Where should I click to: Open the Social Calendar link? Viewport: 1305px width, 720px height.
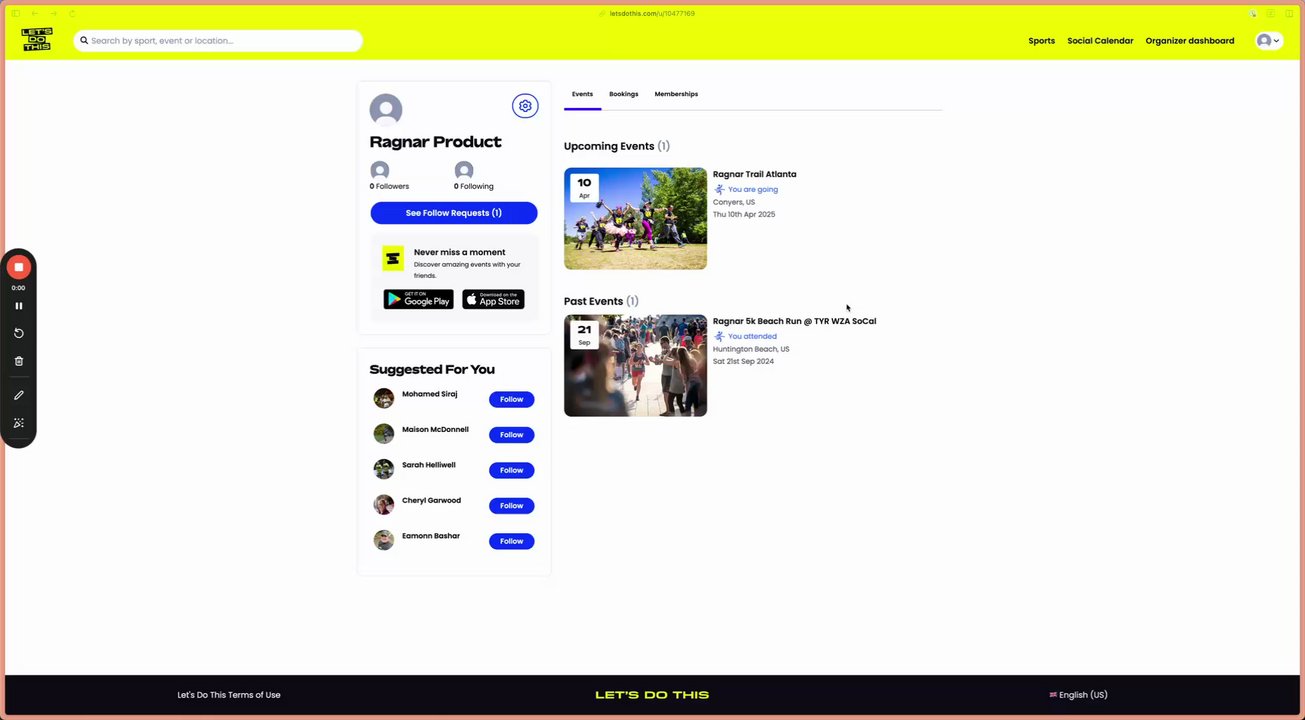tap(1100, 41)
